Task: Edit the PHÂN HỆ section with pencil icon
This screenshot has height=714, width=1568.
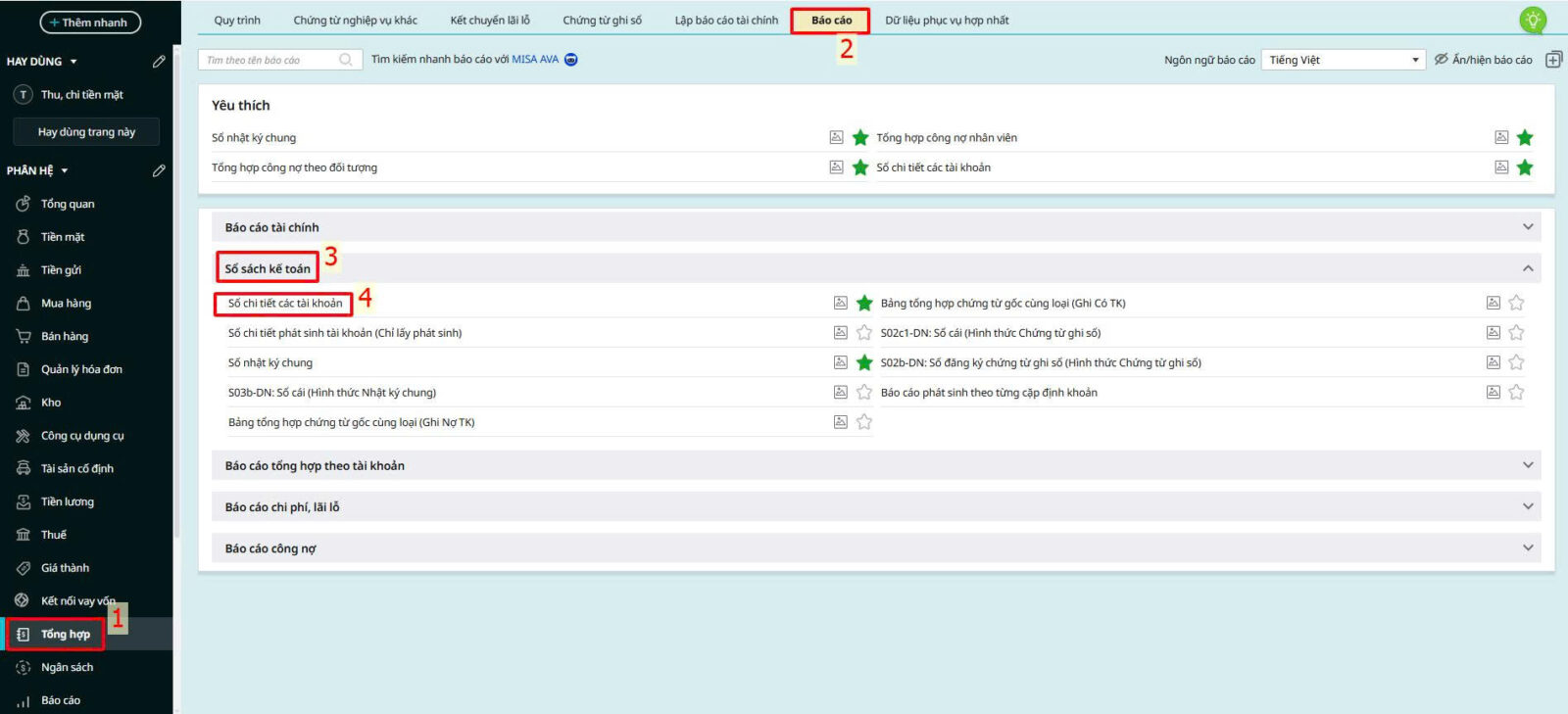Action: coord(159,170)
